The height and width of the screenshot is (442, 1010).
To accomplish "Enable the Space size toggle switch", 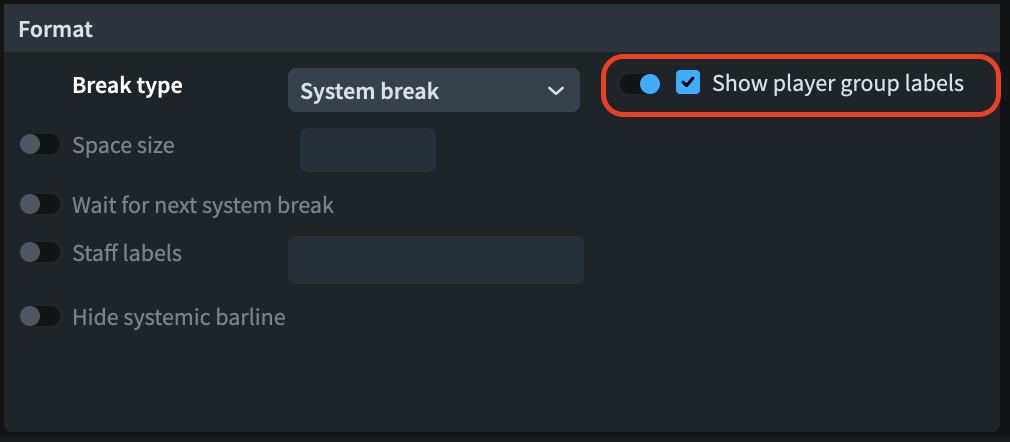I will 40,145.
